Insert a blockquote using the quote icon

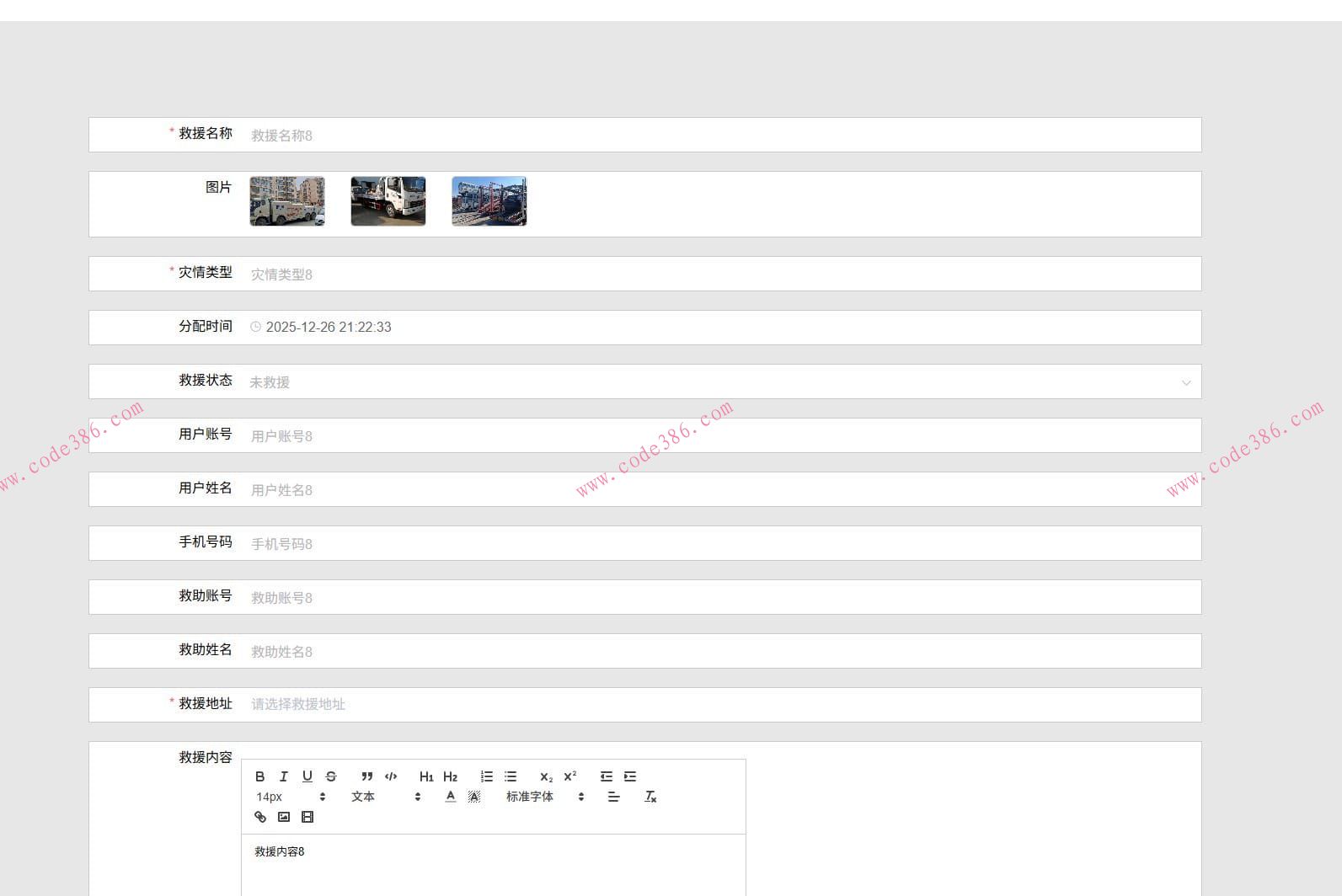367,776
